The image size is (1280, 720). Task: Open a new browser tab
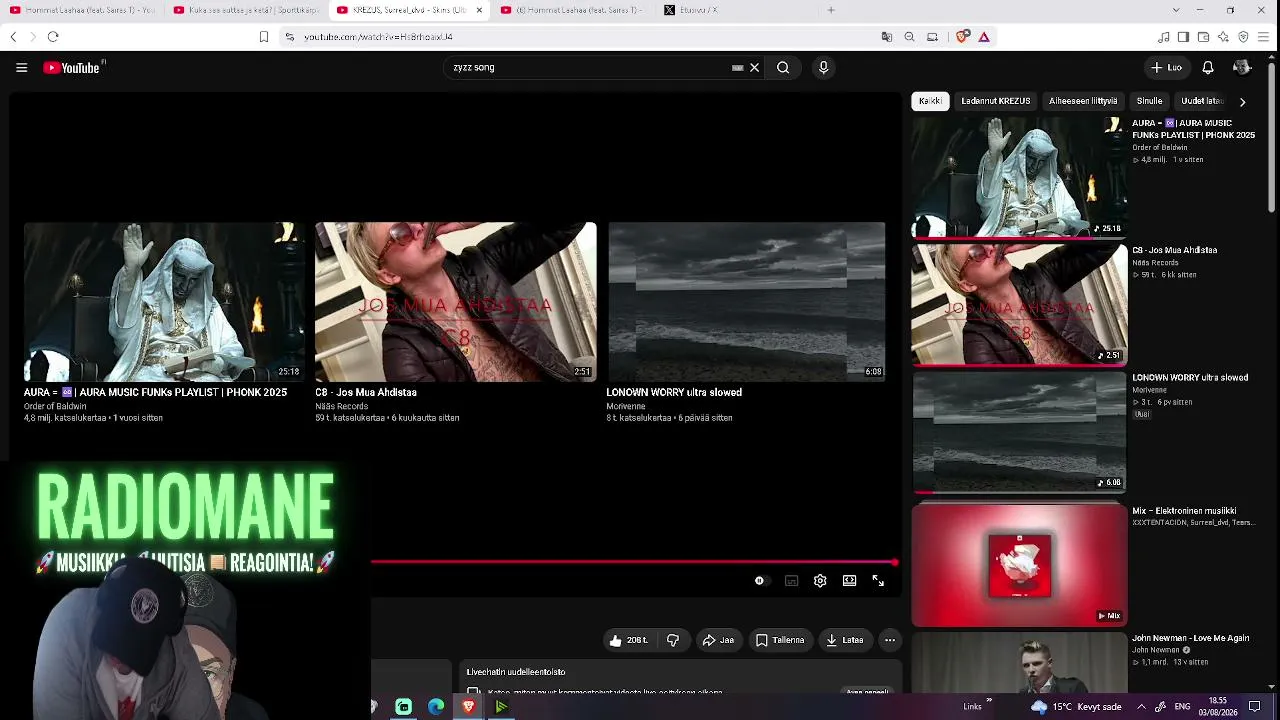coord(831,10)
